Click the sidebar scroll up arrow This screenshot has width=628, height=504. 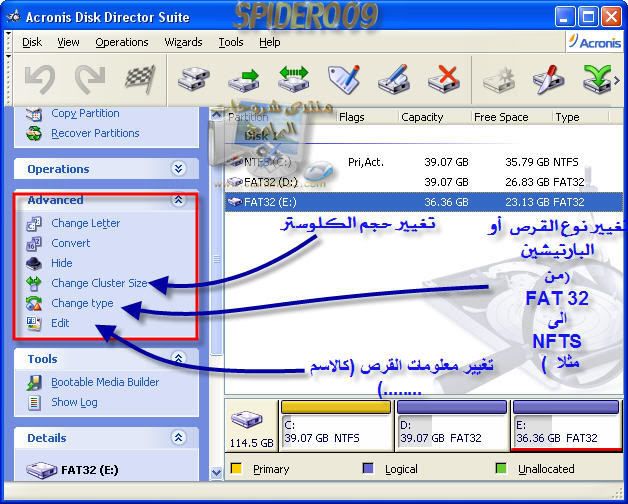click(x=216, y=115)
